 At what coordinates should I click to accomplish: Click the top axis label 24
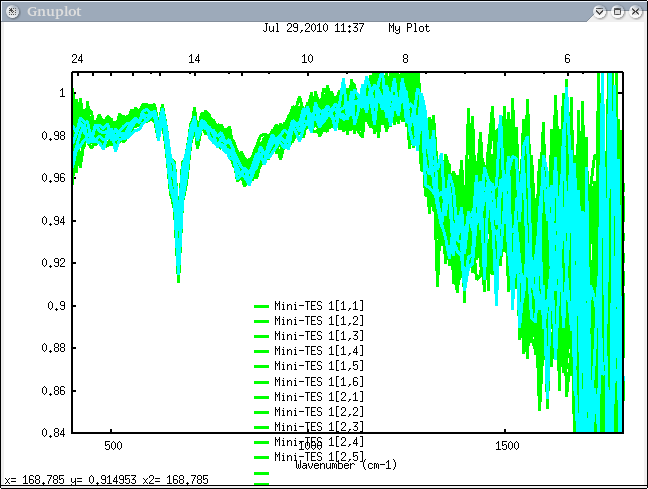pyautogui.click(x=77, y=59)
